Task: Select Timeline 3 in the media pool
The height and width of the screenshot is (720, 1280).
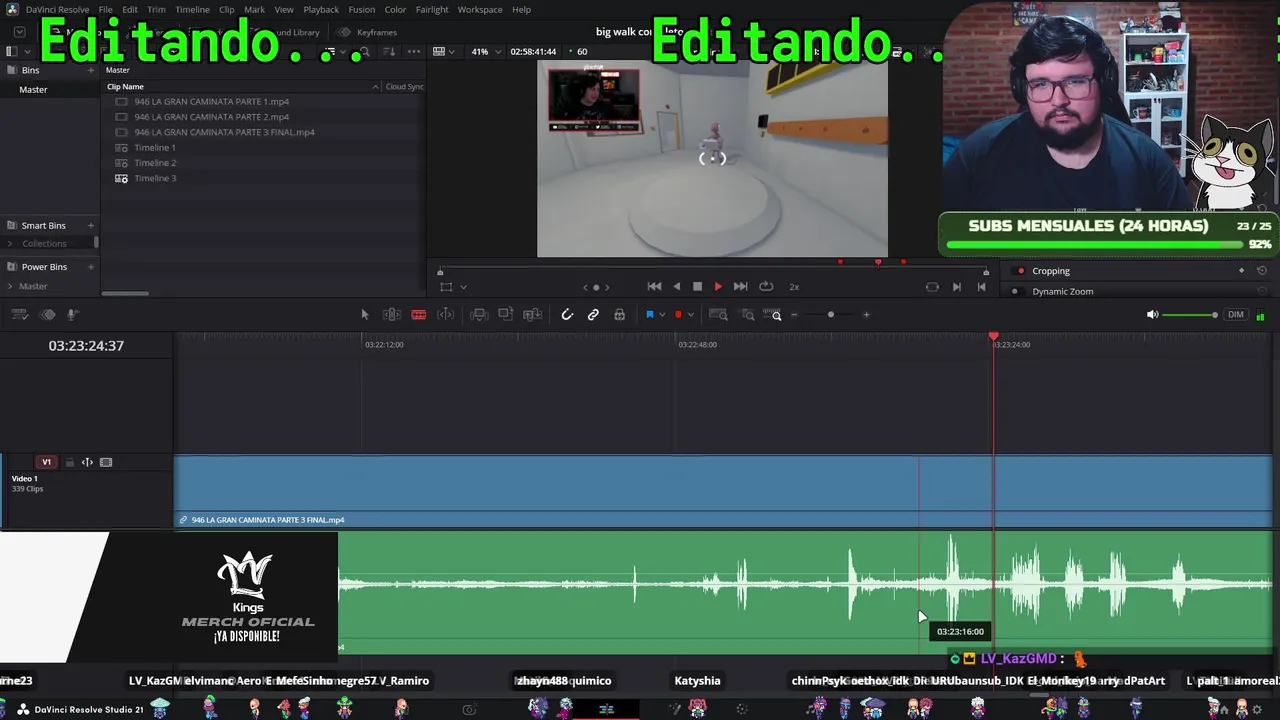Action: (x=155, y=179)
